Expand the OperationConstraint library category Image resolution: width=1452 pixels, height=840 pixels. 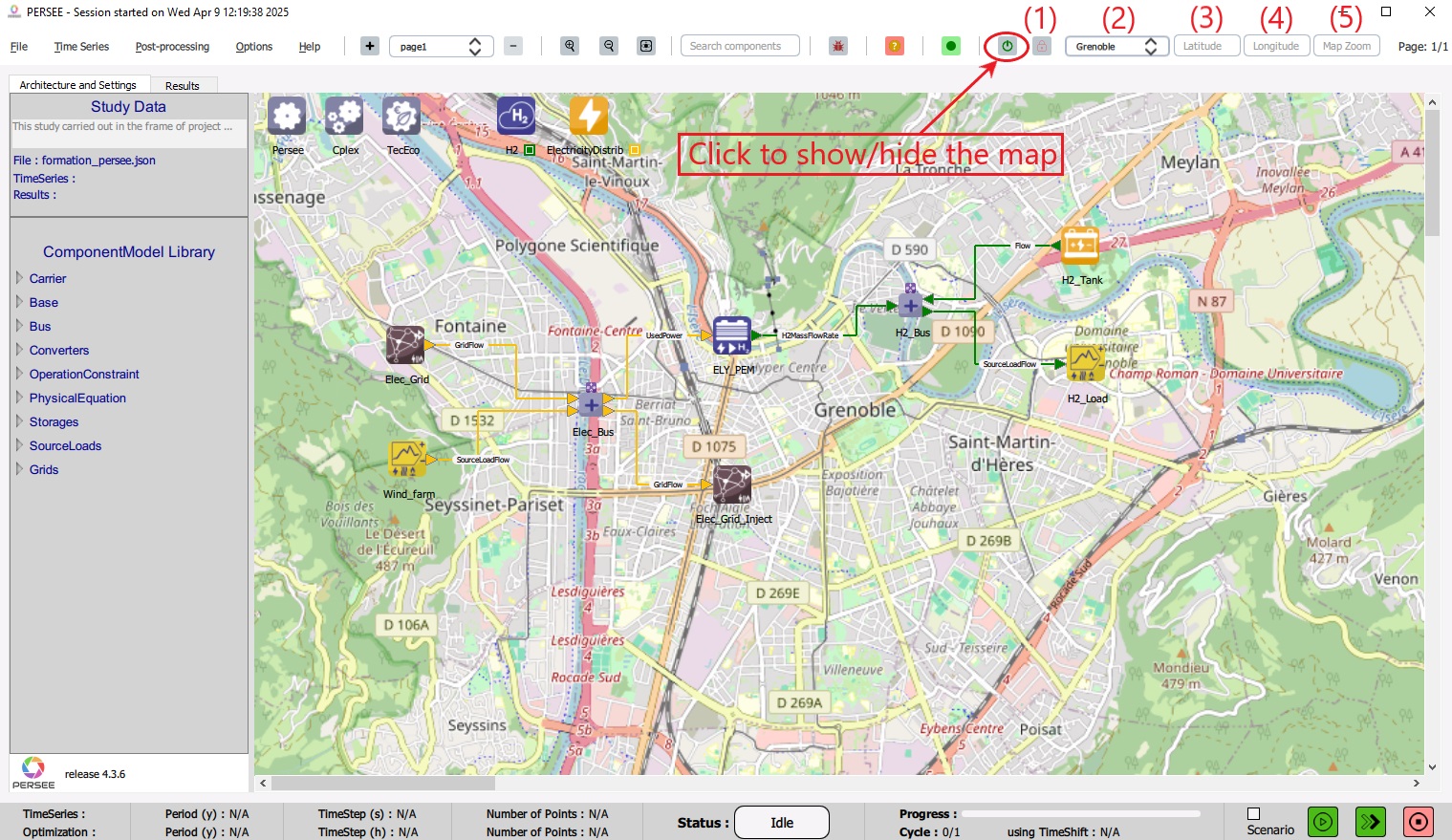19,374
